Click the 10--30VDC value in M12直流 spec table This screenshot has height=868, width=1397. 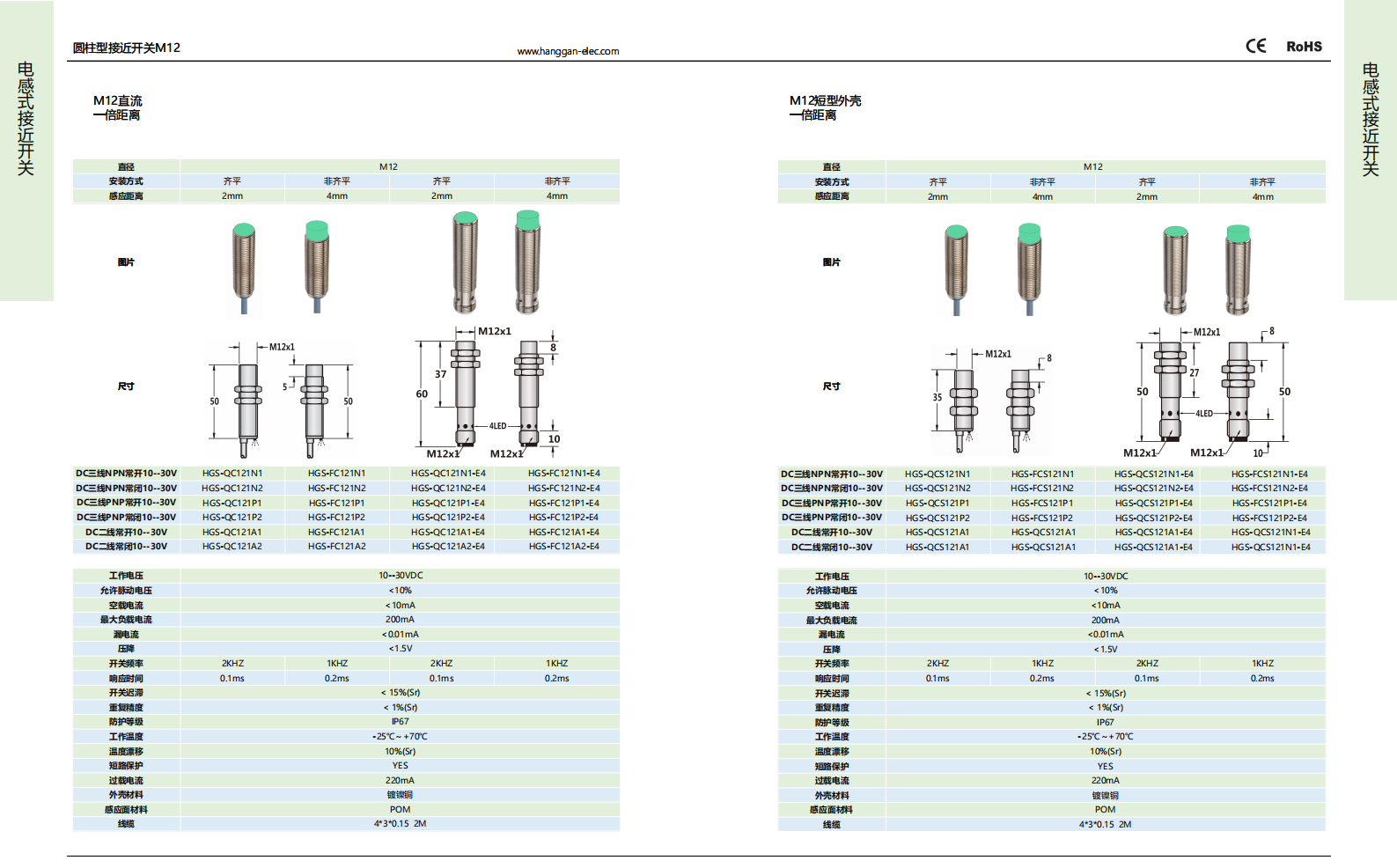pyautogui.click(x=401, y=576)
